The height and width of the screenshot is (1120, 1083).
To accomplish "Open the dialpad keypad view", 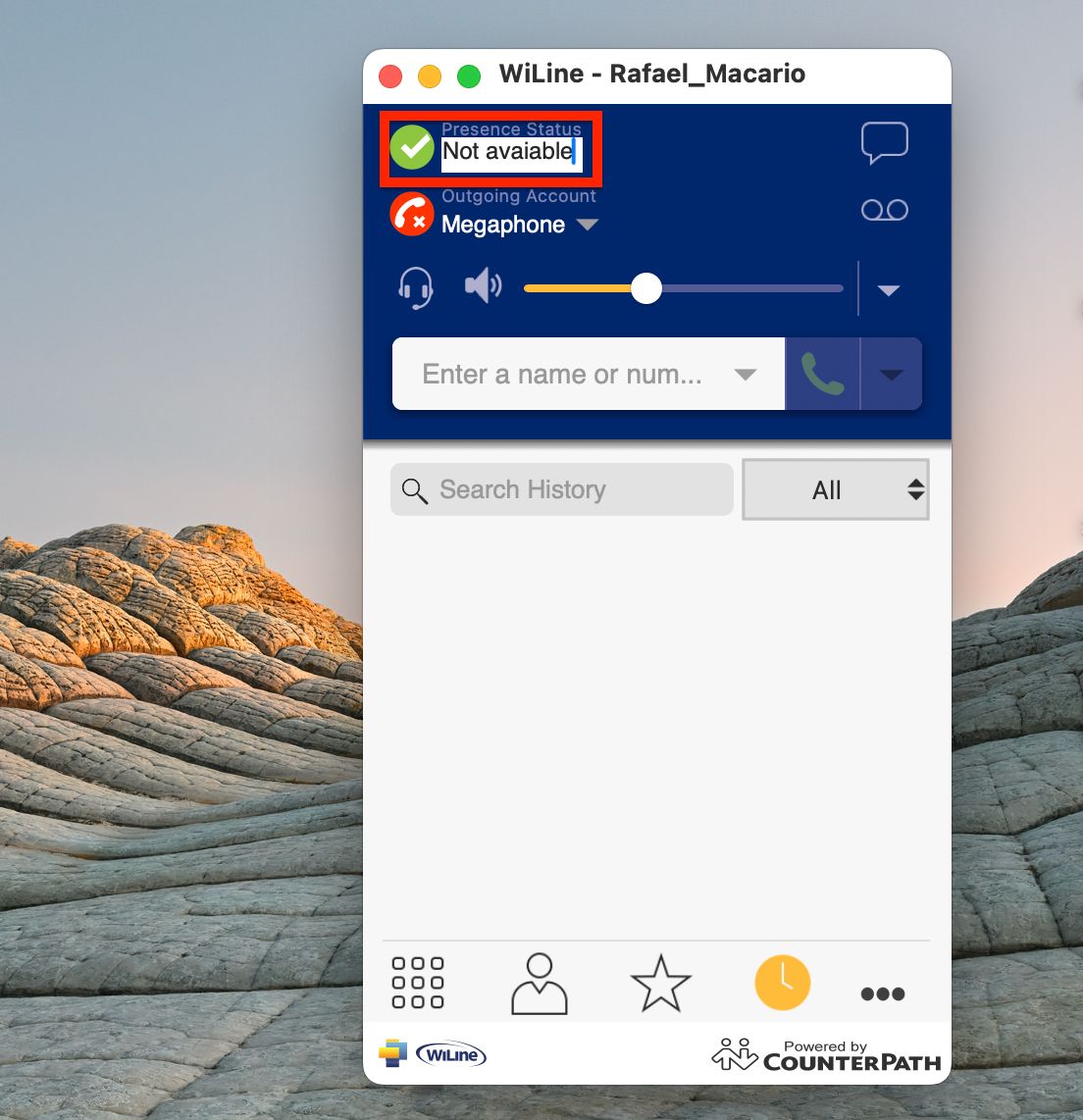I will pos(416,982).
